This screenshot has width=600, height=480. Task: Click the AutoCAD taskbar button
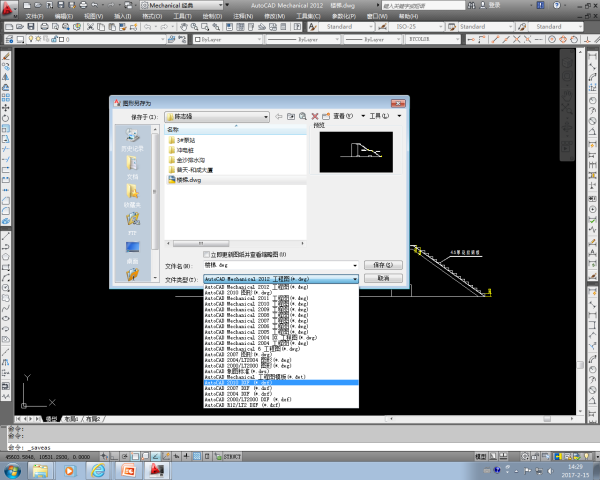(x=157, y=470)
